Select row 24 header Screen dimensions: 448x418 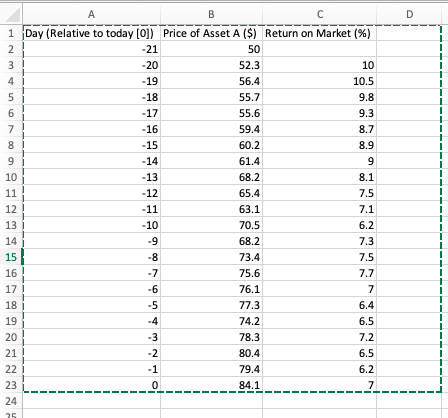coord(11,401)
